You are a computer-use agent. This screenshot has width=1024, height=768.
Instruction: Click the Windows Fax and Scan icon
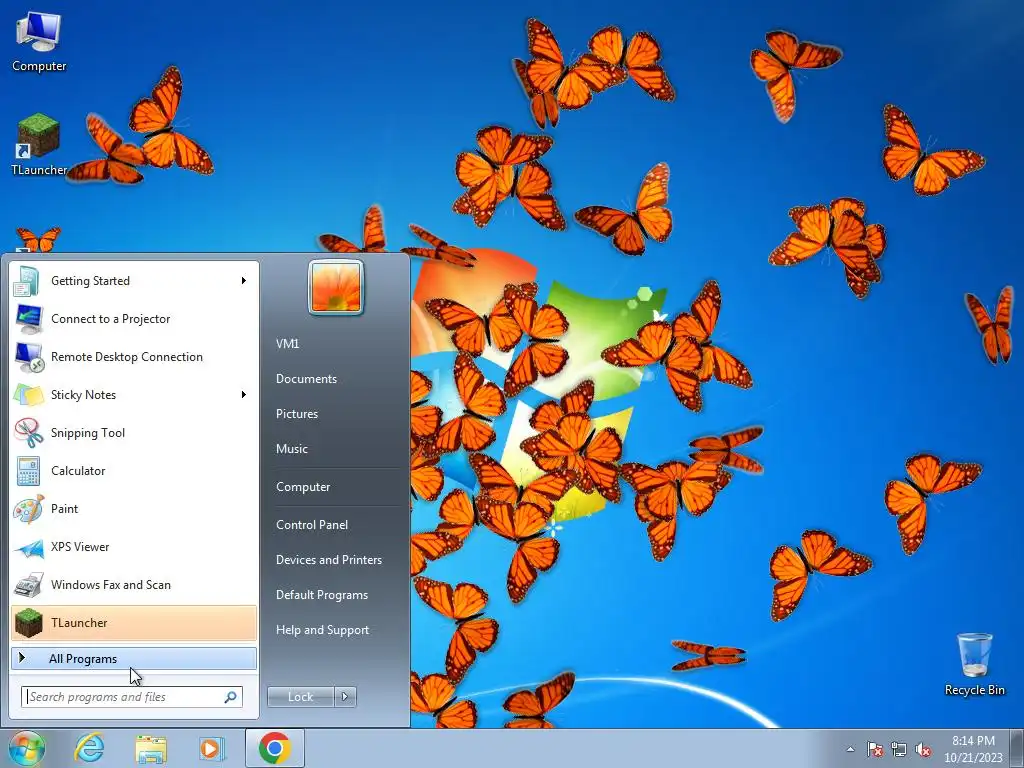click(28, 584)
